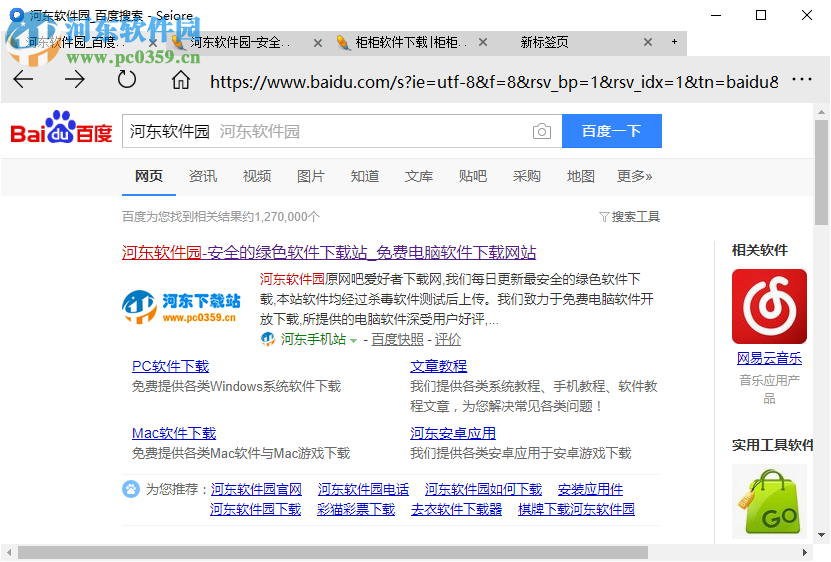
Task: Close the 柜柜软件下载 tab
Action: coord(483,42)
